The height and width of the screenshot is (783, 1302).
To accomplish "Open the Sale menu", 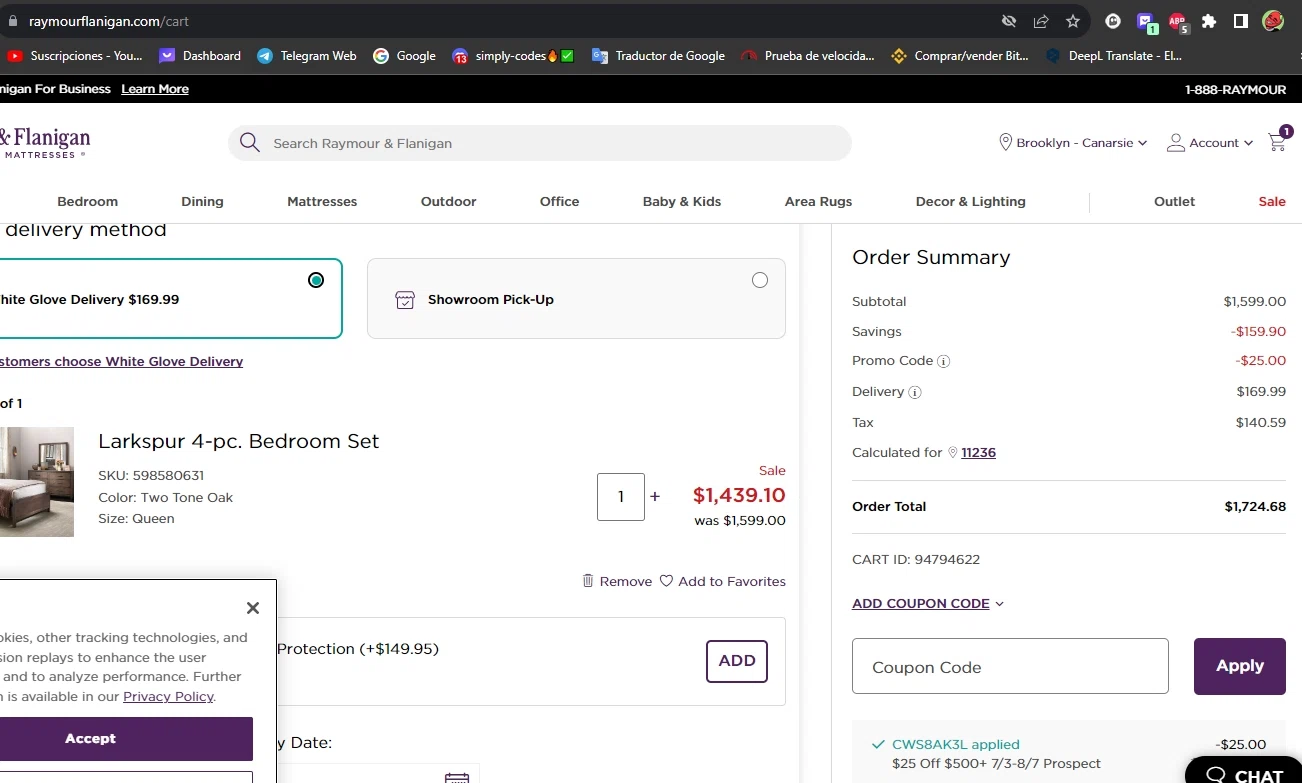I will 1272,201.
